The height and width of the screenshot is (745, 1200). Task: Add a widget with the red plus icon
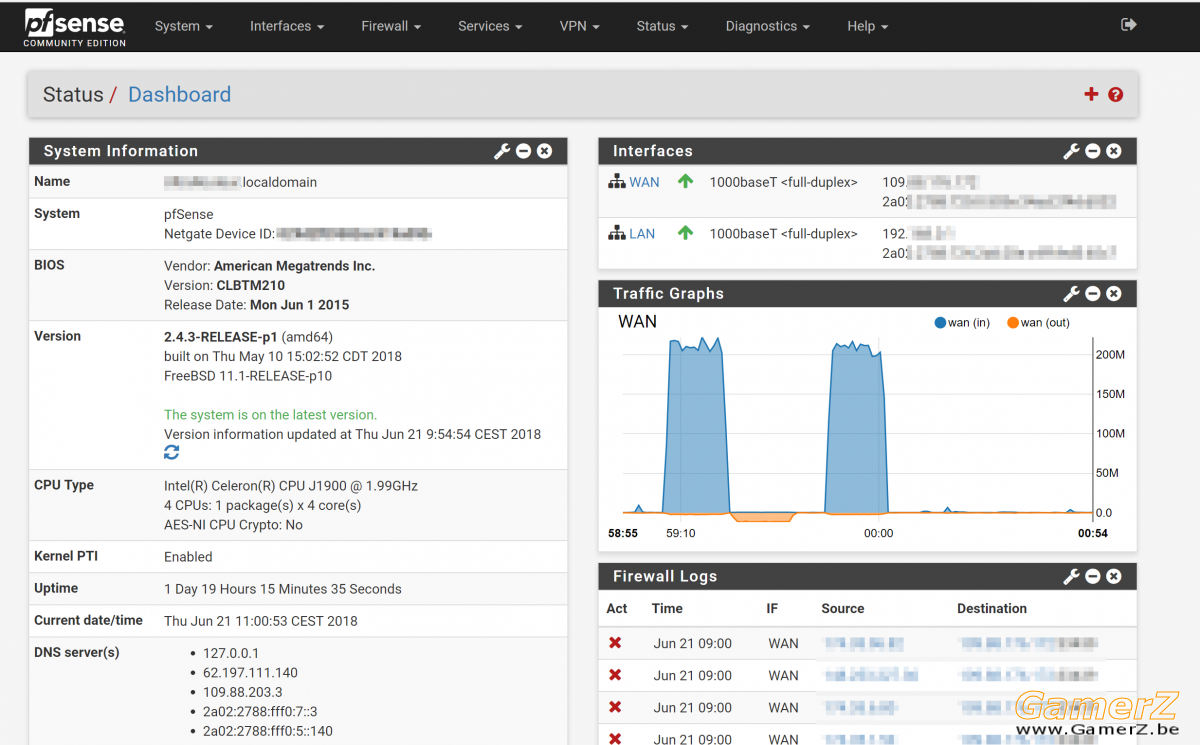1091,95
